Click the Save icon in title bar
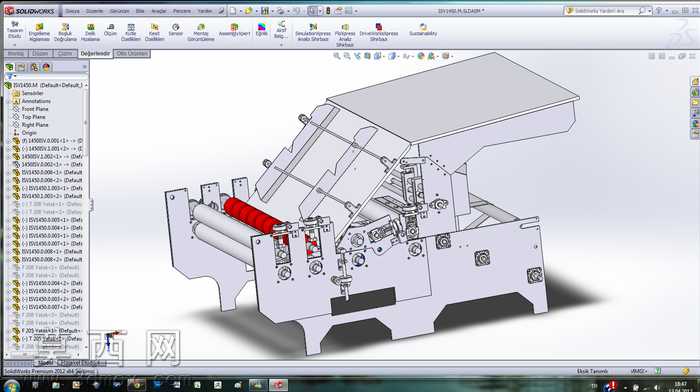 tap(265, 11)
